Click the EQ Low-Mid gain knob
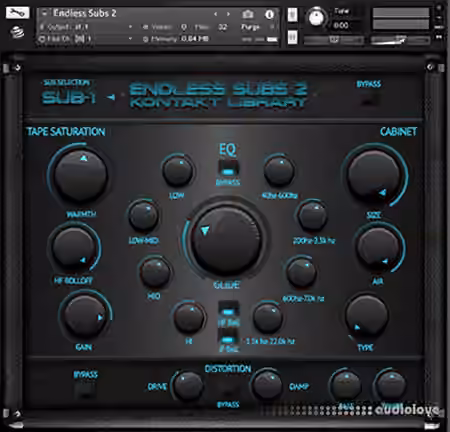 (144, 216)
